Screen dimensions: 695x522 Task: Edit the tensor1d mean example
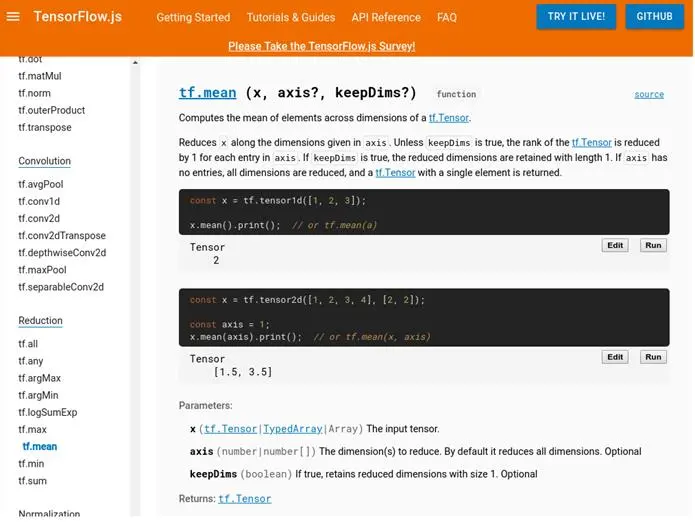click(615, 245)
